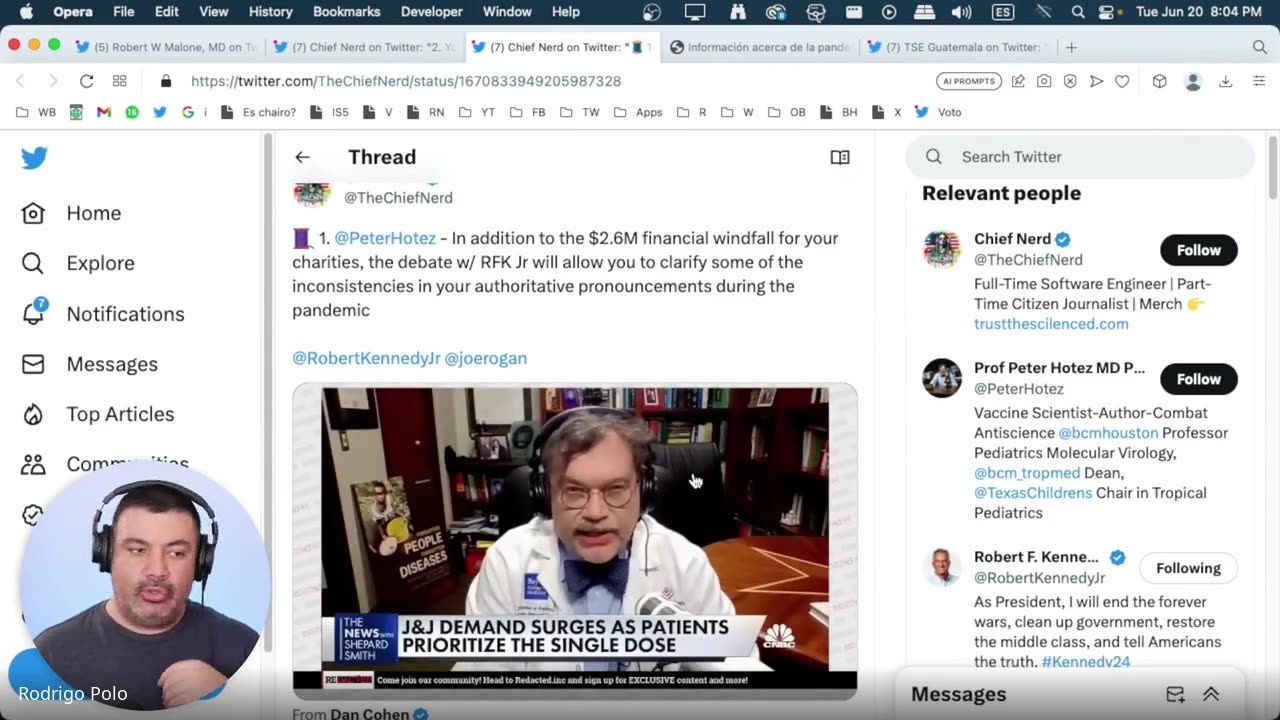Click the Communities people icon
The image size is (1280, 720).
(x=33, y=464)
